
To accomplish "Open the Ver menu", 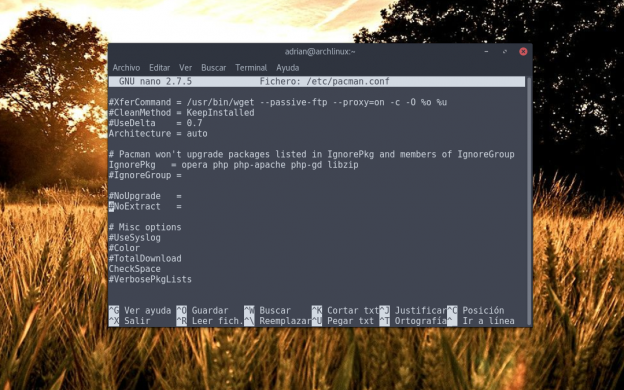I will 185,68.
